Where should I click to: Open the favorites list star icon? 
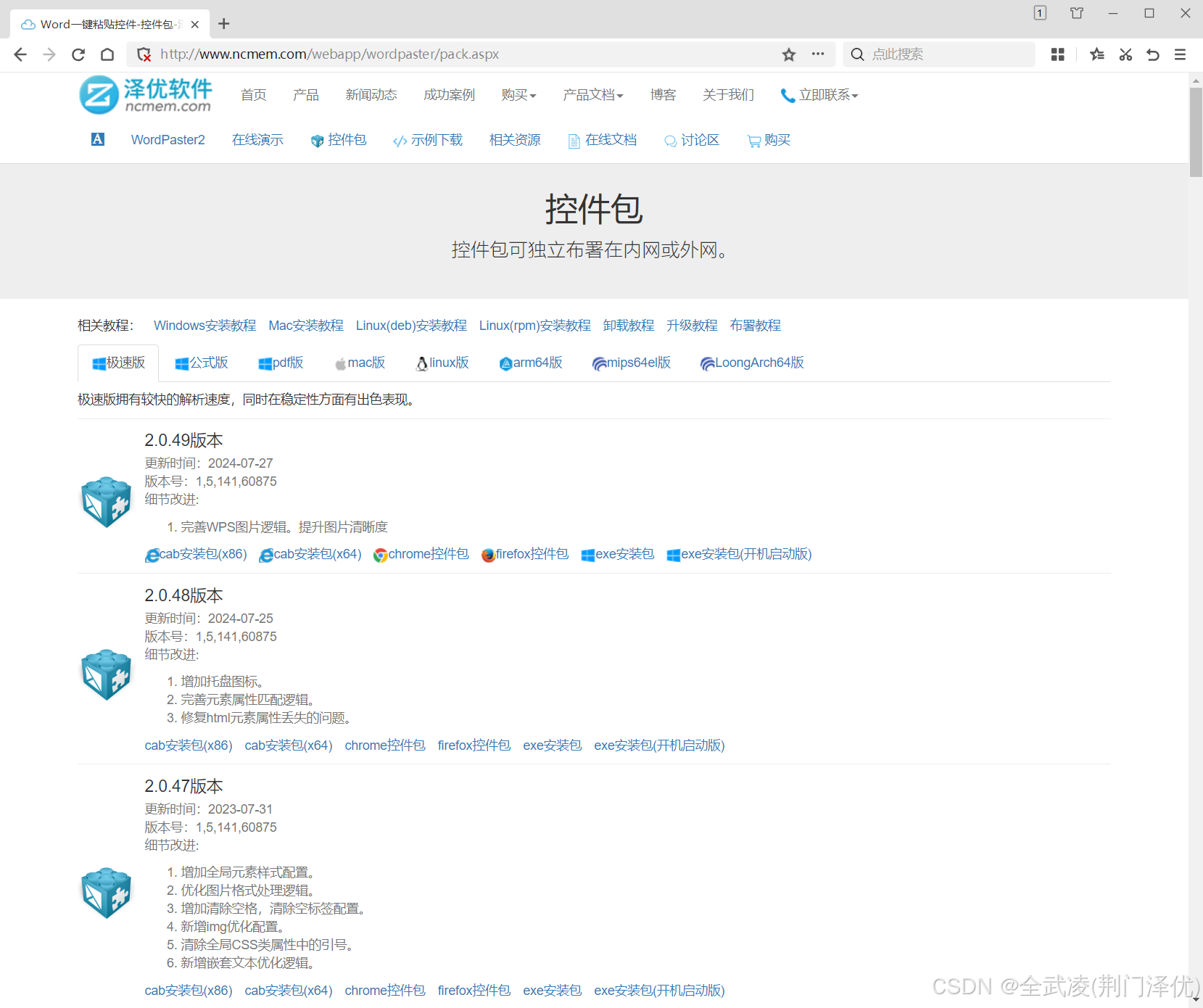click(1096, 54)
